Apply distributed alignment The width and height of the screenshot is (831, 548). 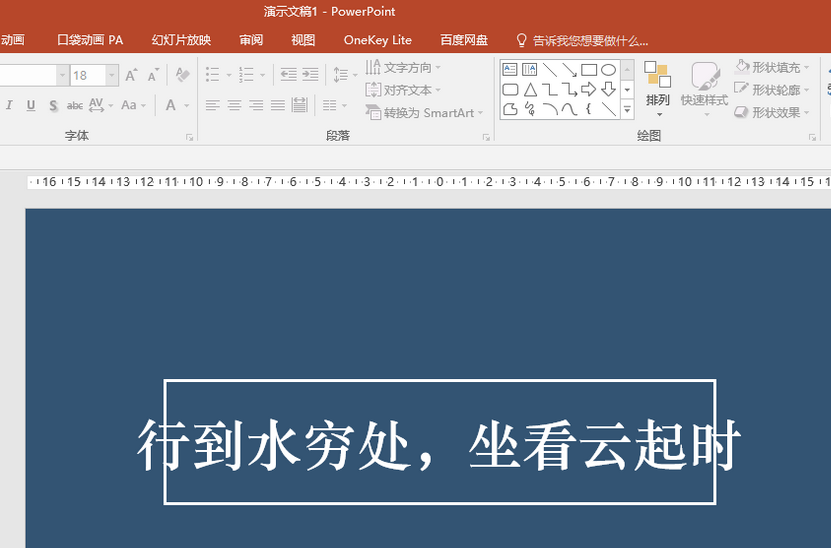(x=299, y=105)
